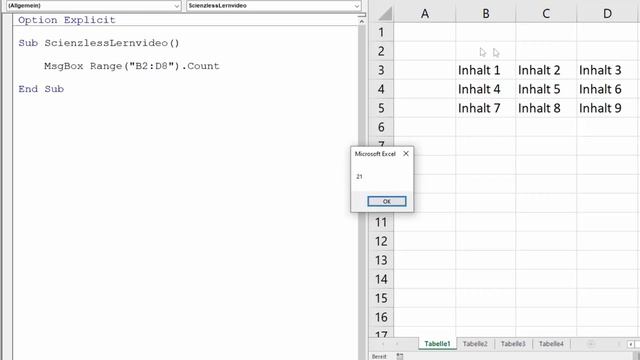
Task: Open the ScienzlessLernvideo procedure dropdown
Action: click(273, 6)
